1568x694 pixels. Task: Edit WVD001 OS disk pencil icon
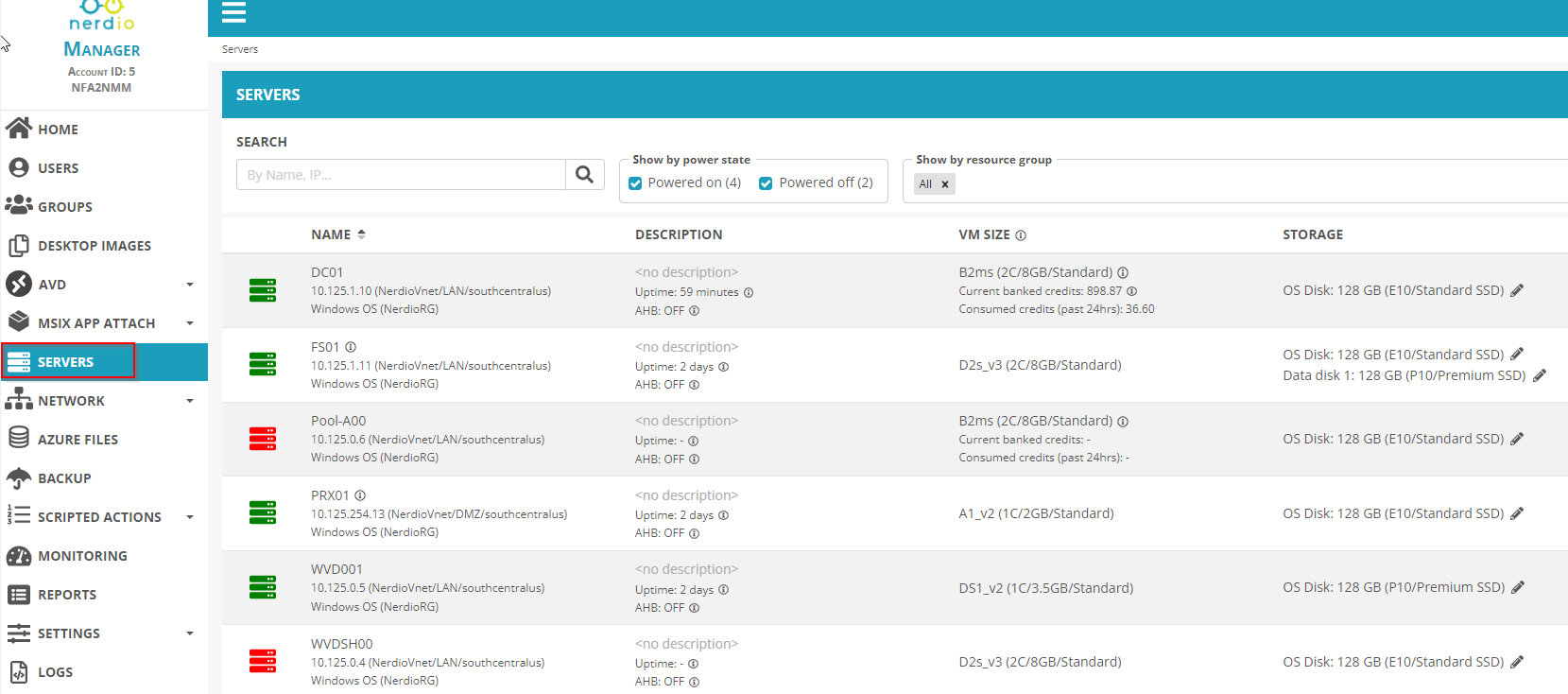[1518, 587]
